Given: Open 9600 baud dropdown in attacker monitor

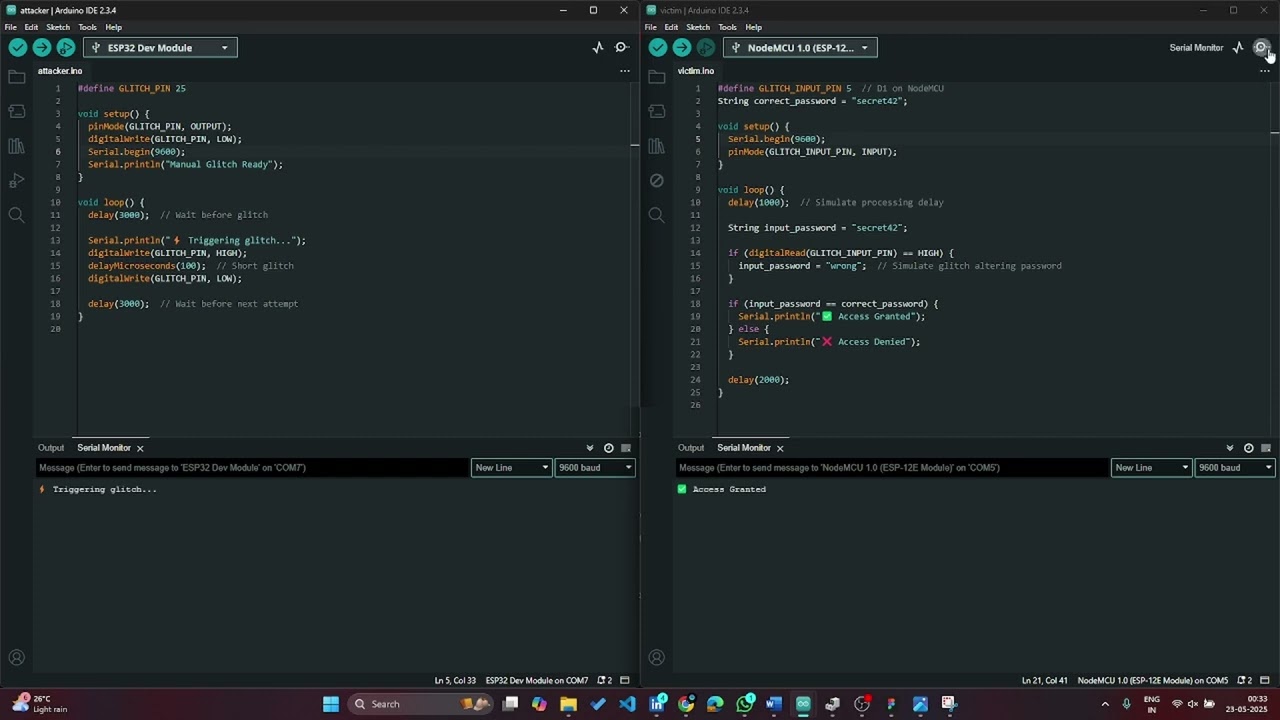Looking at the screenshot, I should coord(595,467).
